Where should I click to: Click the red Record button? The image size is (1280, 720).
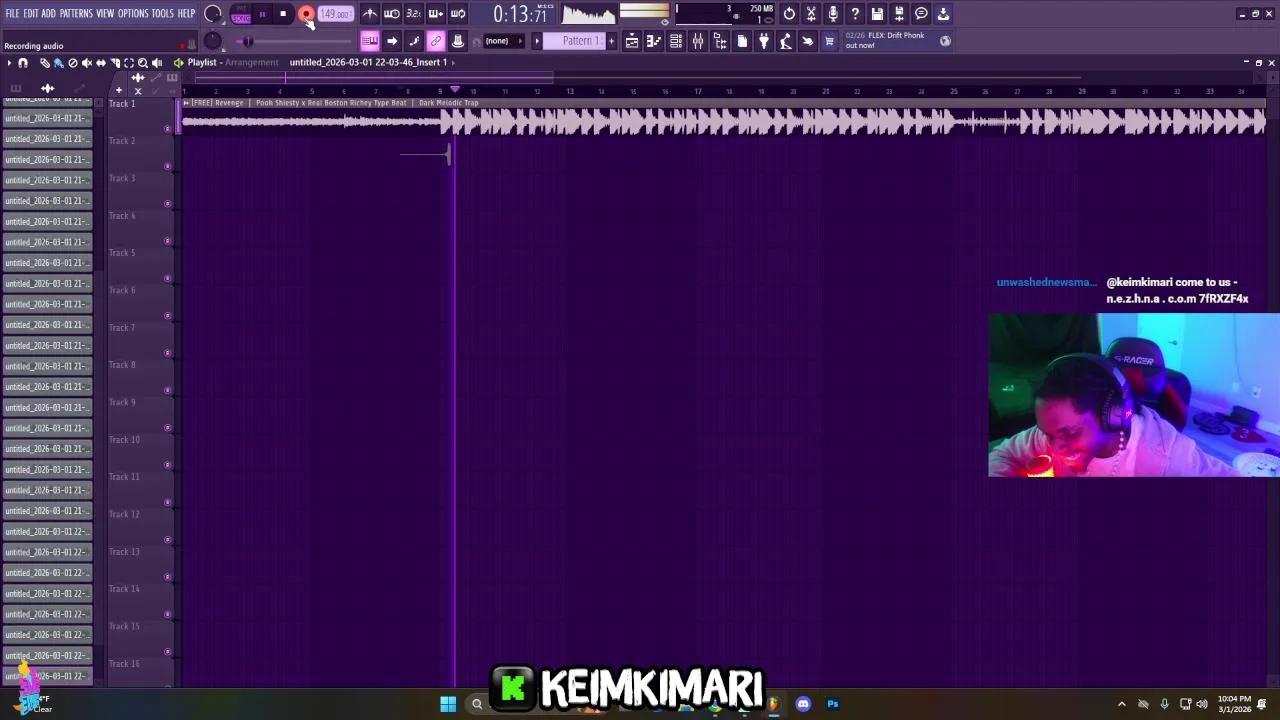coord(306,14)
